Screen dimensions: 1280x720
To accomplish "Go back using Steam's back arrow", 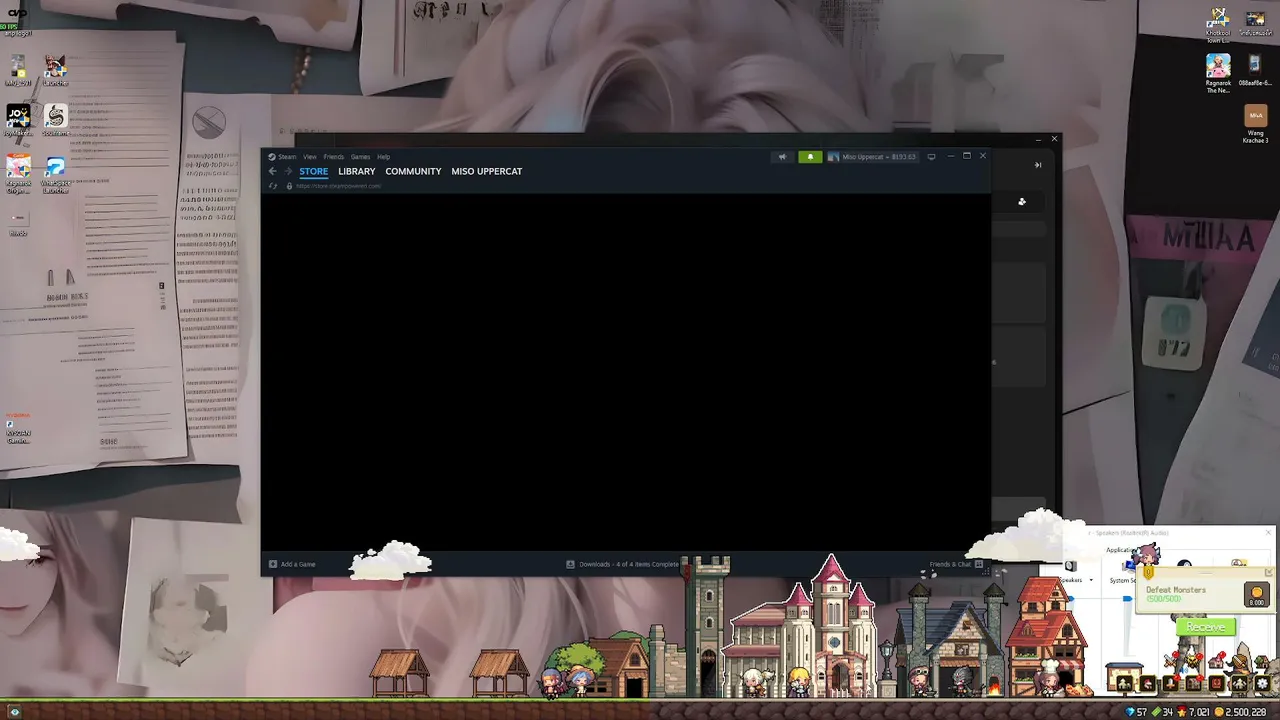I will tap(272, 171).
